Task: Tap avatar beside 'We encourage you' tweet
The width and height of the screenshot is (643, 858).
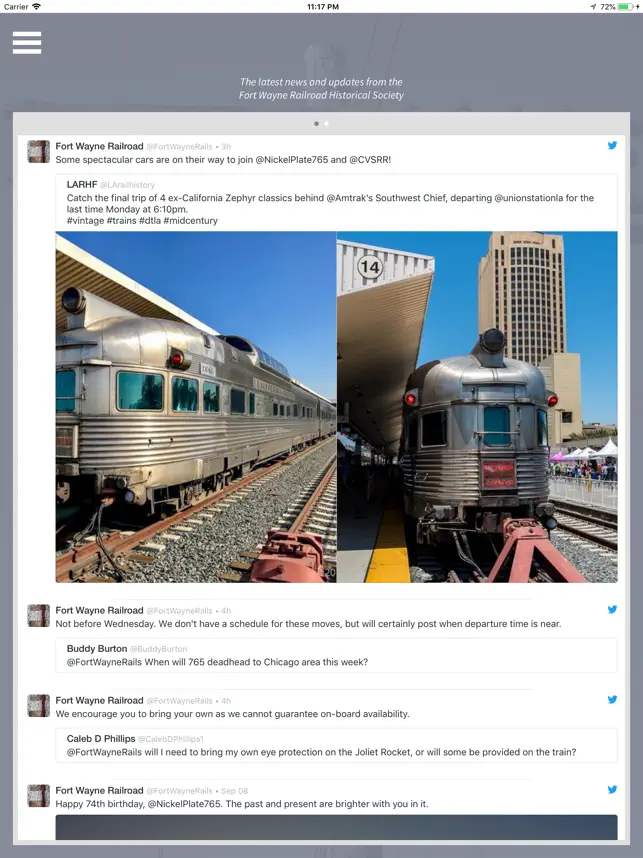Action: [x=38, y=706]
